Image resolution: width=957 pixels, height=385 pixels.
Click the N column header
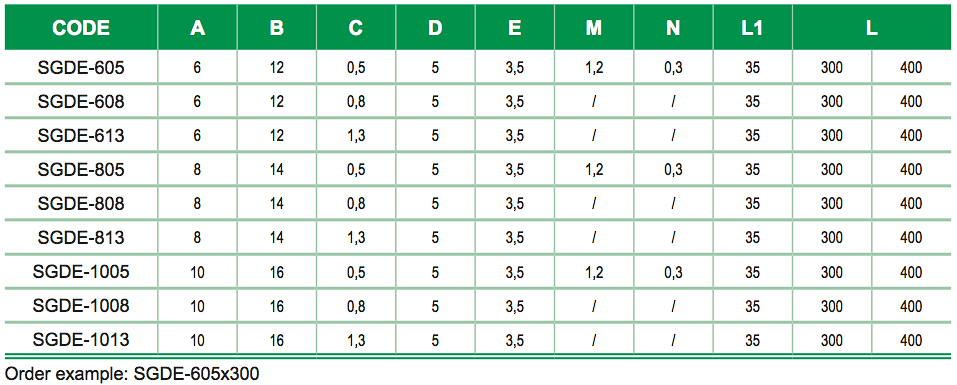tap(673, 28)
